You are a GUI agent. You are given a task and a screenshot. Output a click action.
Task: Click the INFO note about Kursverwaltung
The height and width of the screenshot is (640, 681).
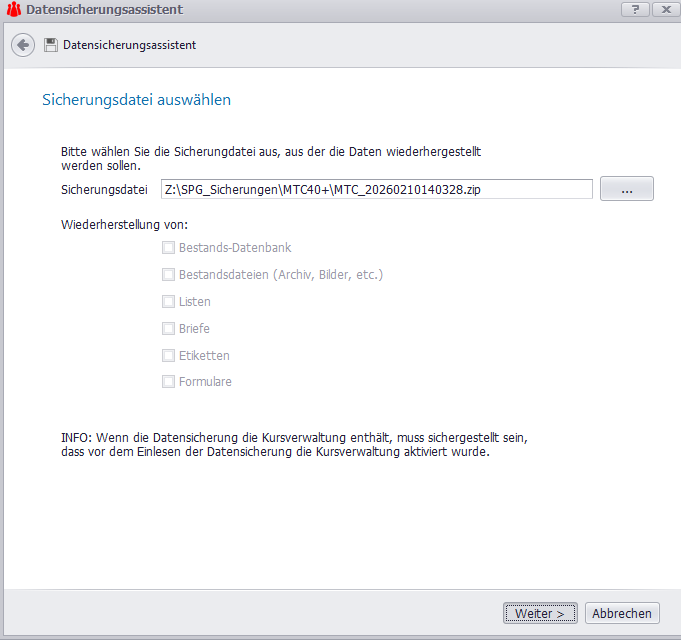pyautogui.click(x=294, y=445)
